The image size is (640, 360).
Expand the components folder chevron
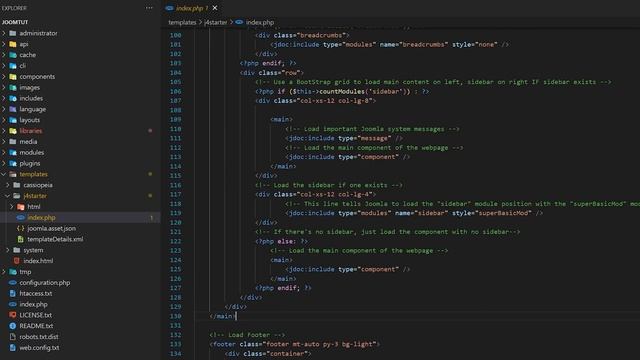tap(4, 76)
